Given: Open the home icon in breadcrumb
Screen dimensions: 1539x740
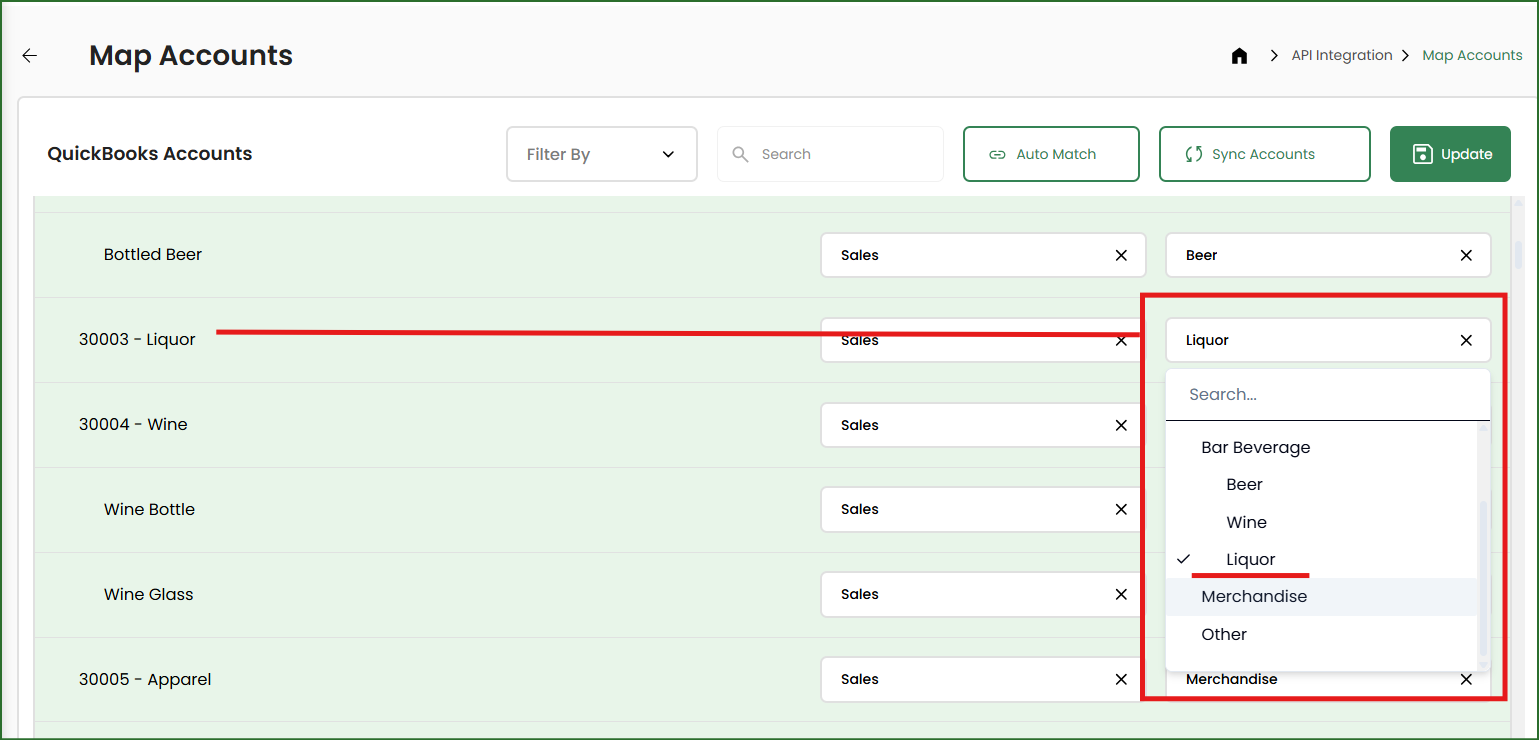Looking at the screenshot, I should coord(1239,56).
